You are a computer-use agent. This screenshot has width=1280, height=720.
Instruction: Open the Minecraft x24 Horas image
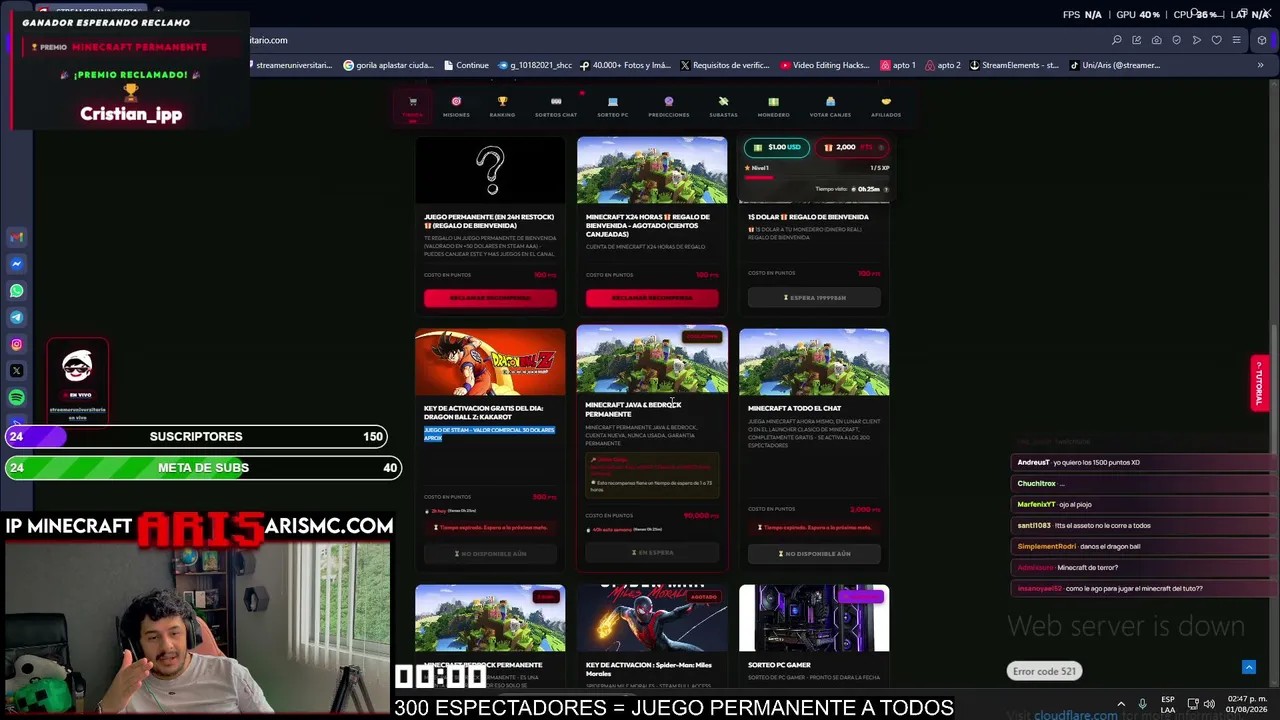[x=652, y=170]
